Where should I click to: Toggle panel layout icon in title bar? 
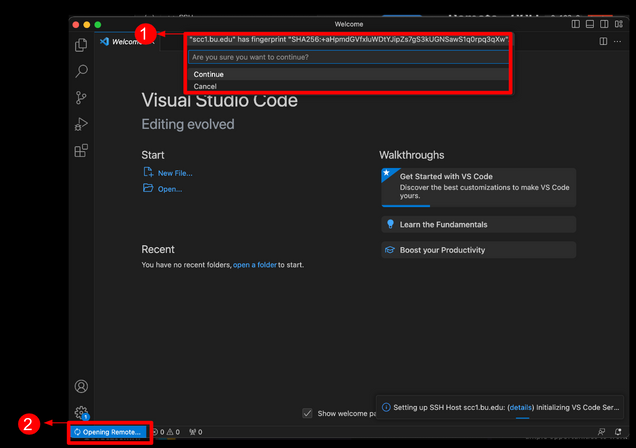click(590, 24)
